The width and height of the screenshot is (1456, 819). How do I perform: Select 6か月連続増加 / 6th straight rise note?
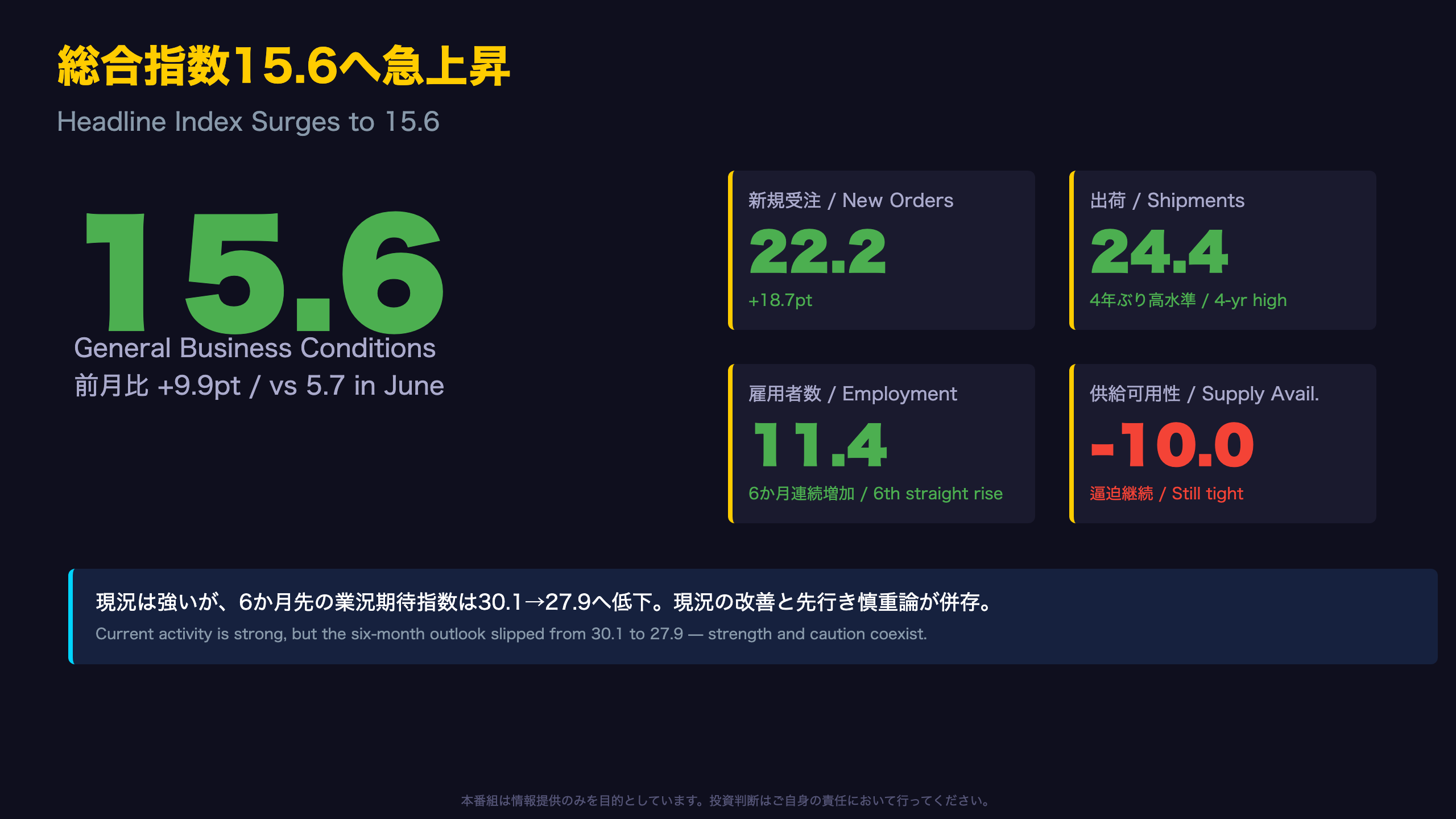pos(876,493)
